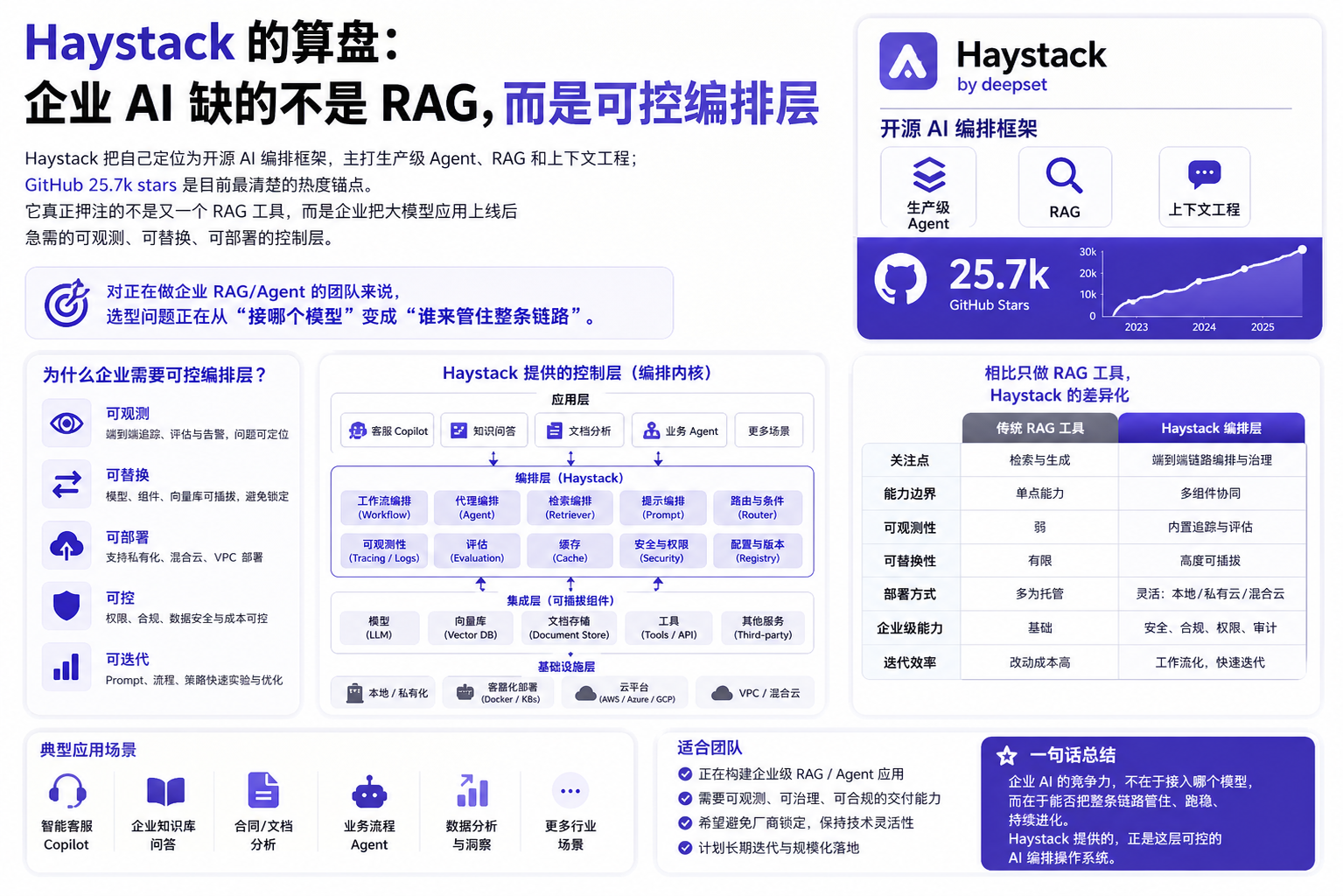Click the 容器化部署 container icon
Viewport: 1343px width, 896px height.
(x=465, y=693)
